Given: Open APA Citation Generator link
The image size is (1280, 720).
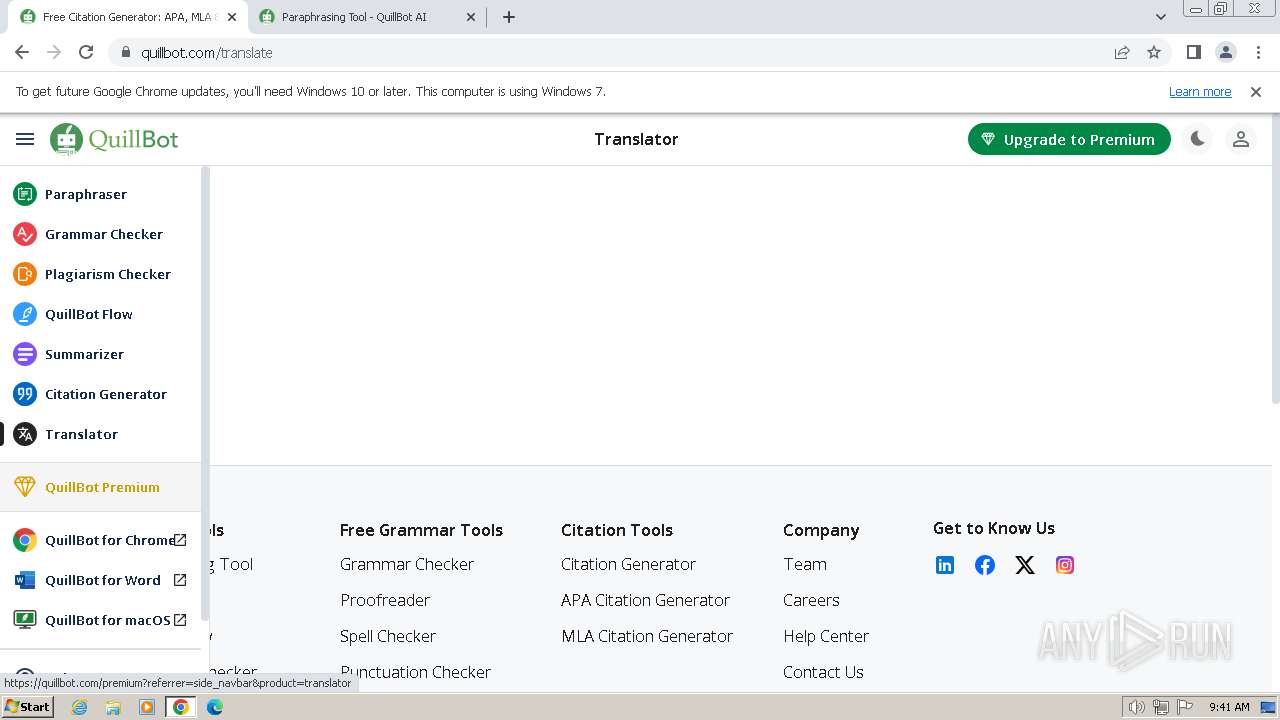Looking at the screenshot, I should click(645, 600).
